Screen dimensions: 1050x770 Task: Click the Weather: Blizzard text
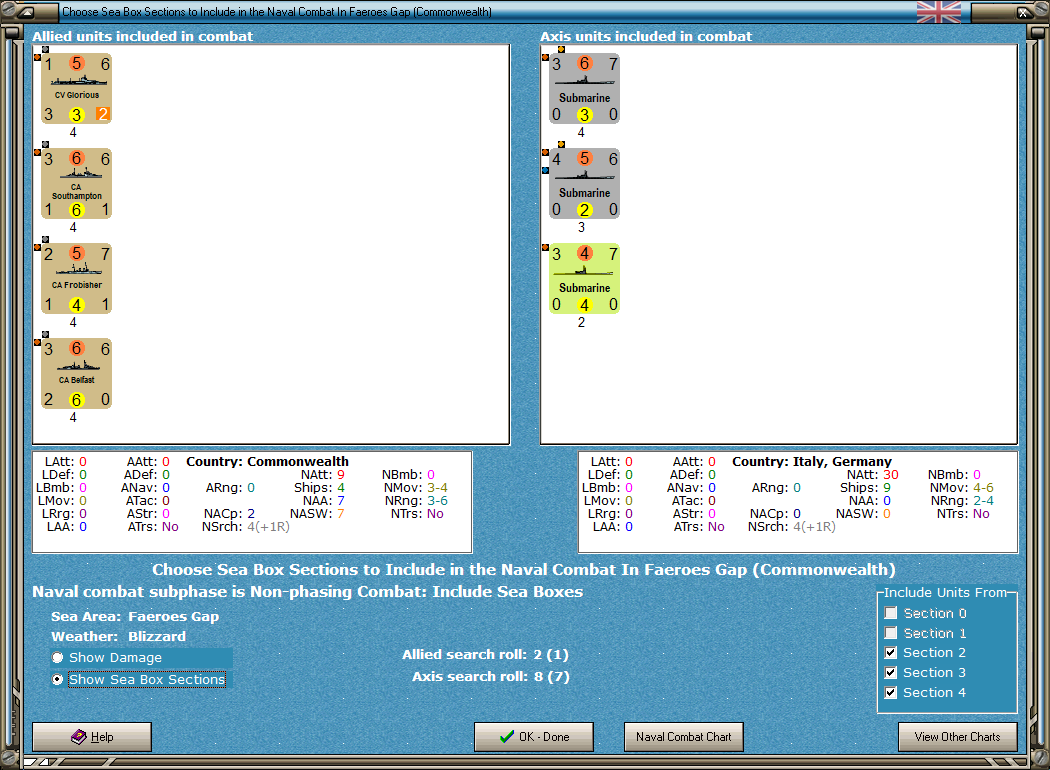119,636
